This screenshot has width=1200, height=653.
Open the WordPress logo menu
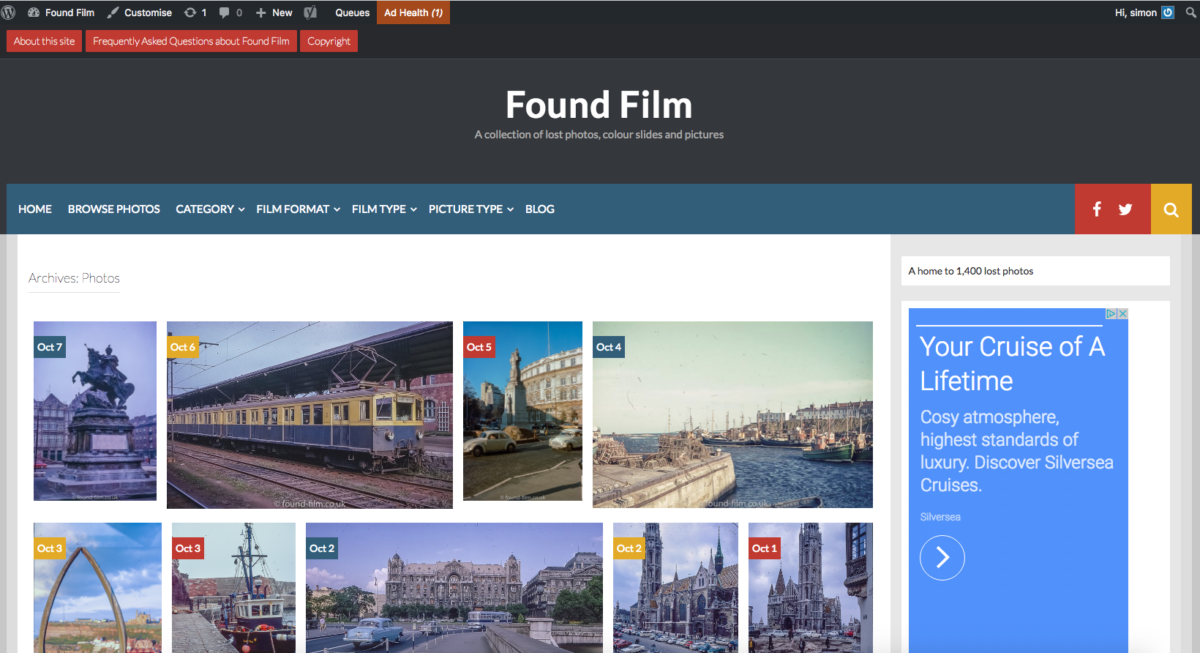point(9,12)
